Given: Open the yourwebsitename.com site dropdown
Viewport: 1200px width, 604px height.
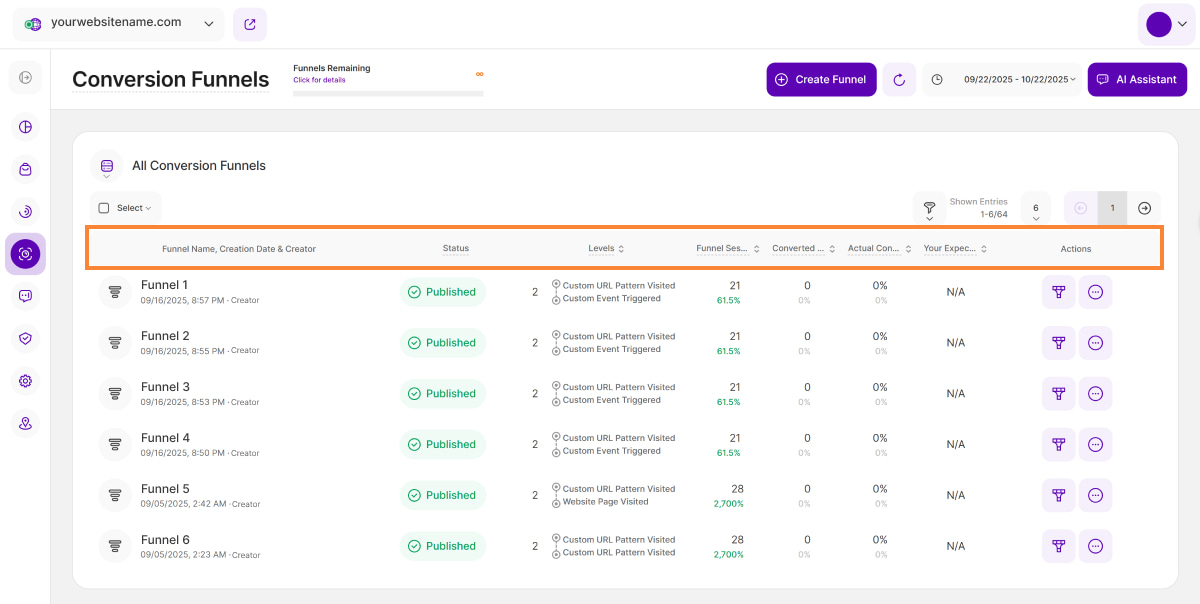Looking at the screenshot, I should 119,24.
